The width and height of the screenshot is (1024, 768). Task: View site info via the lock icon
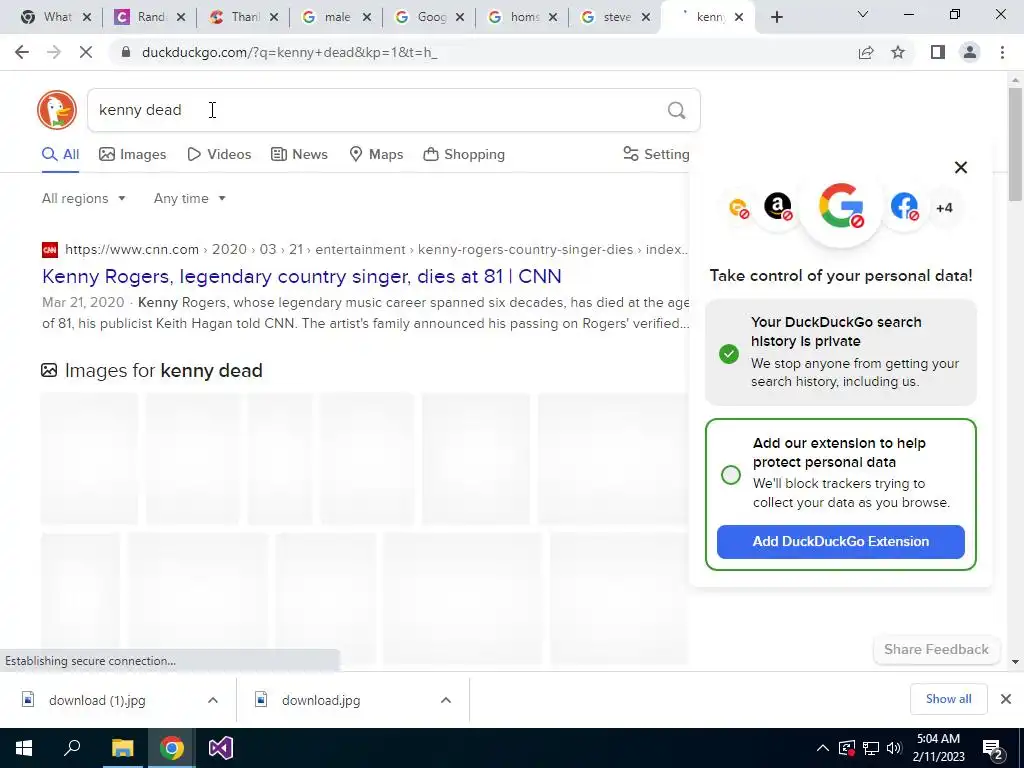126,52
